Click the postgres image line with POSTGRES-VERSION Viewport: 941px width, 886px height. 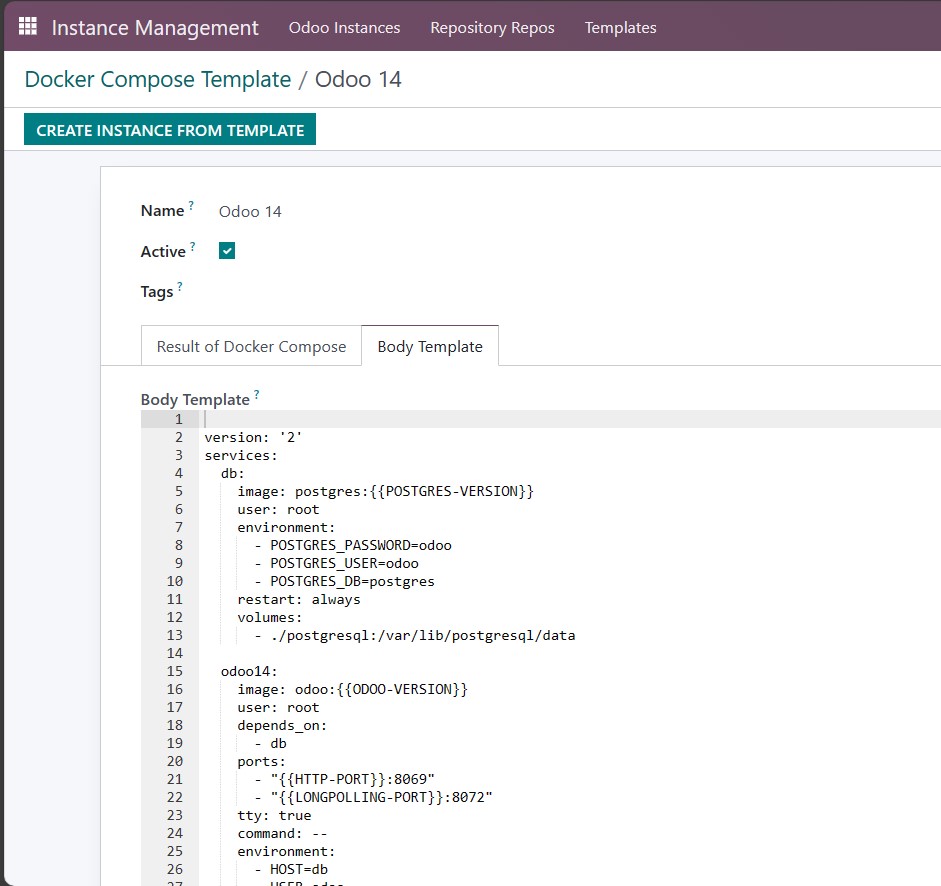coord(385,491)
